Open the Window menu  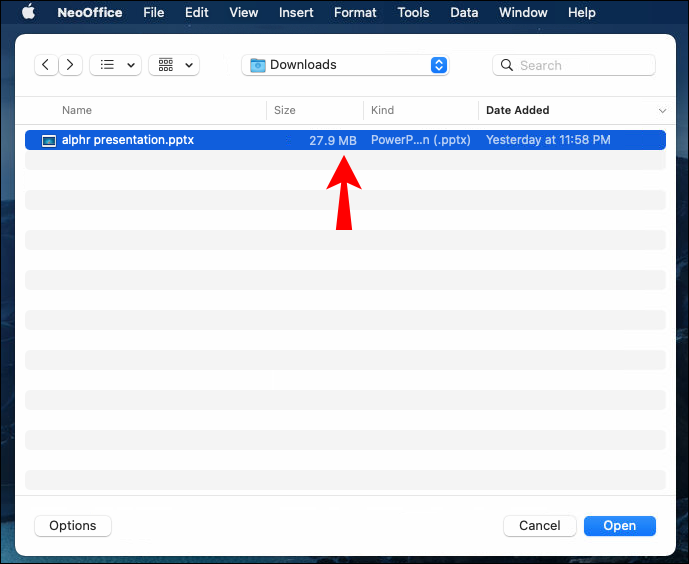(x=523, y=12)
